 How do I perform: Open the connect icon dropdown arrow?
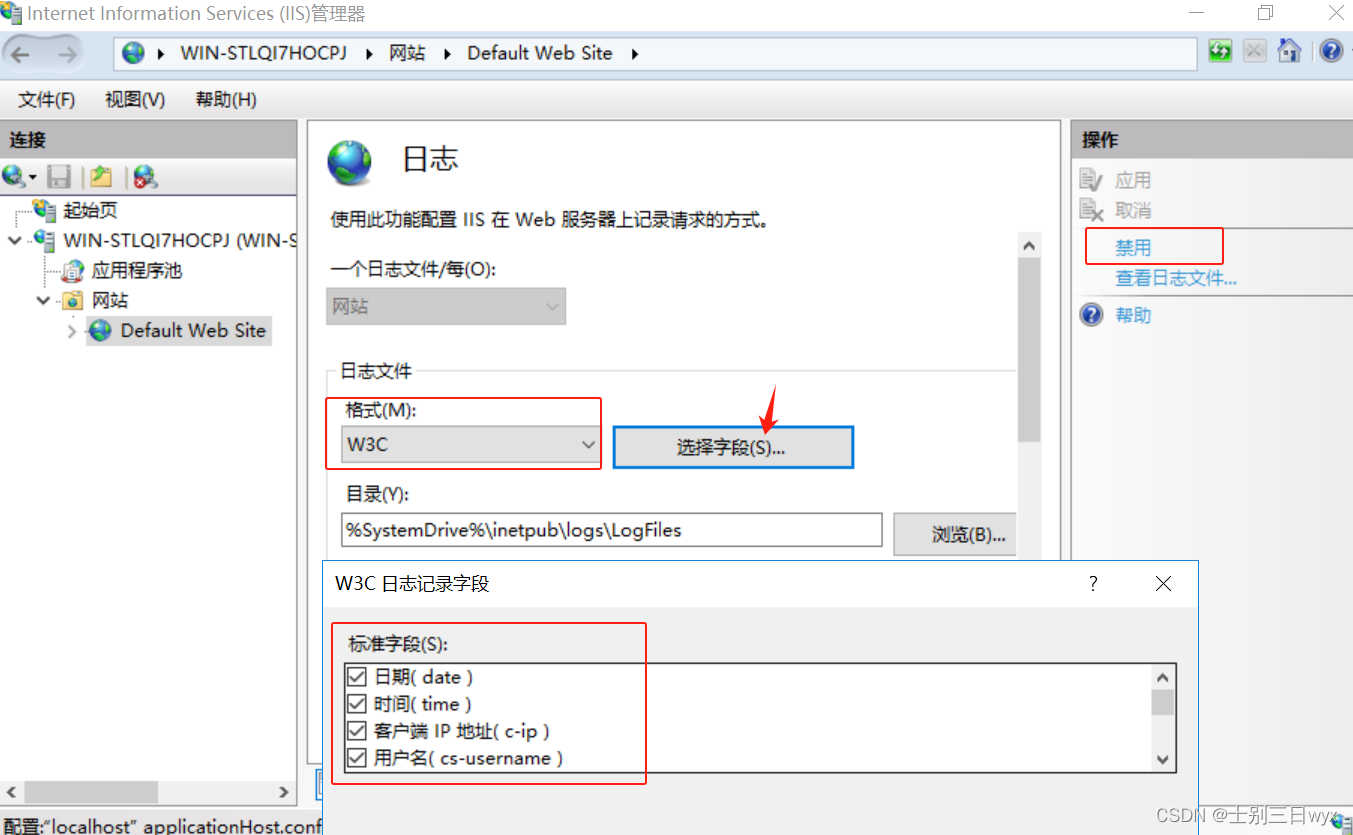(x=33, y=178)
